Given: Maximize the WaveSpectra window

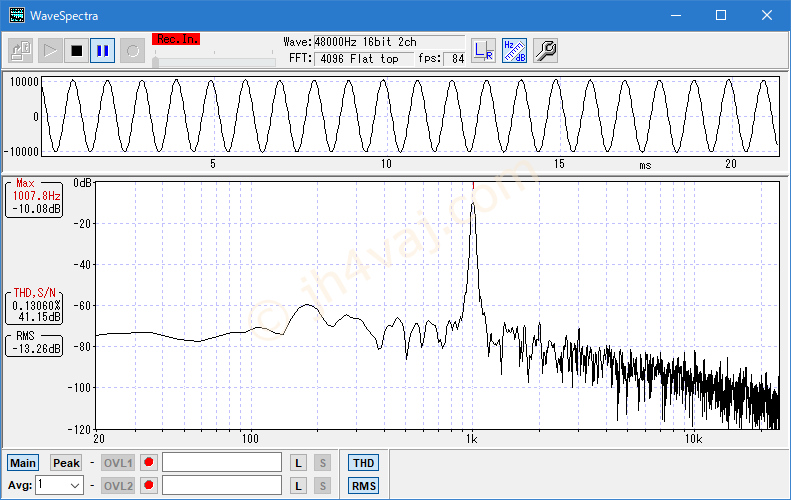Looking at the screenshot, I should (x=721, y=15).
